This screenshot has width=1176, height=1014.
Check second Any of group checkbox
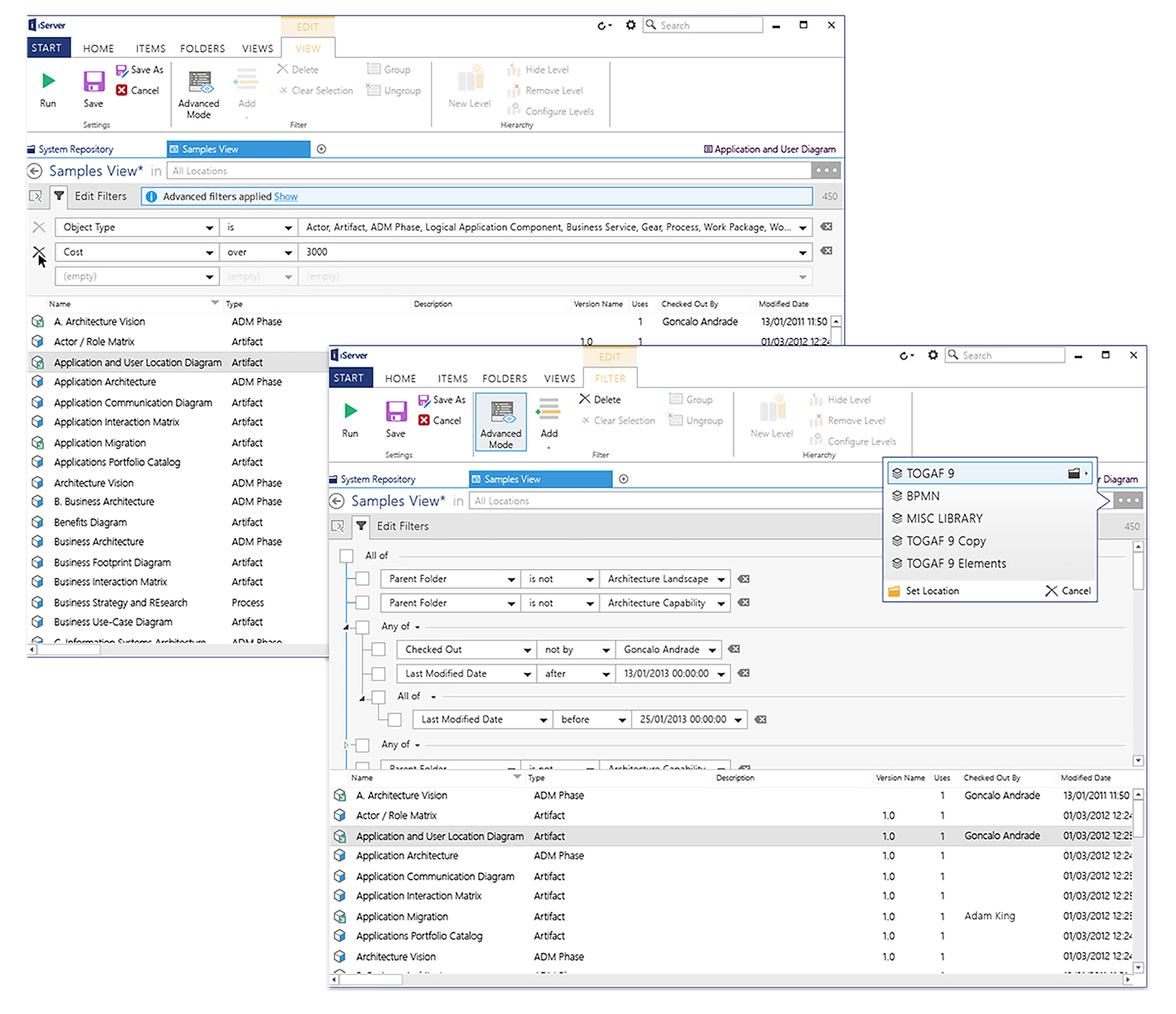tap(362, 745)
